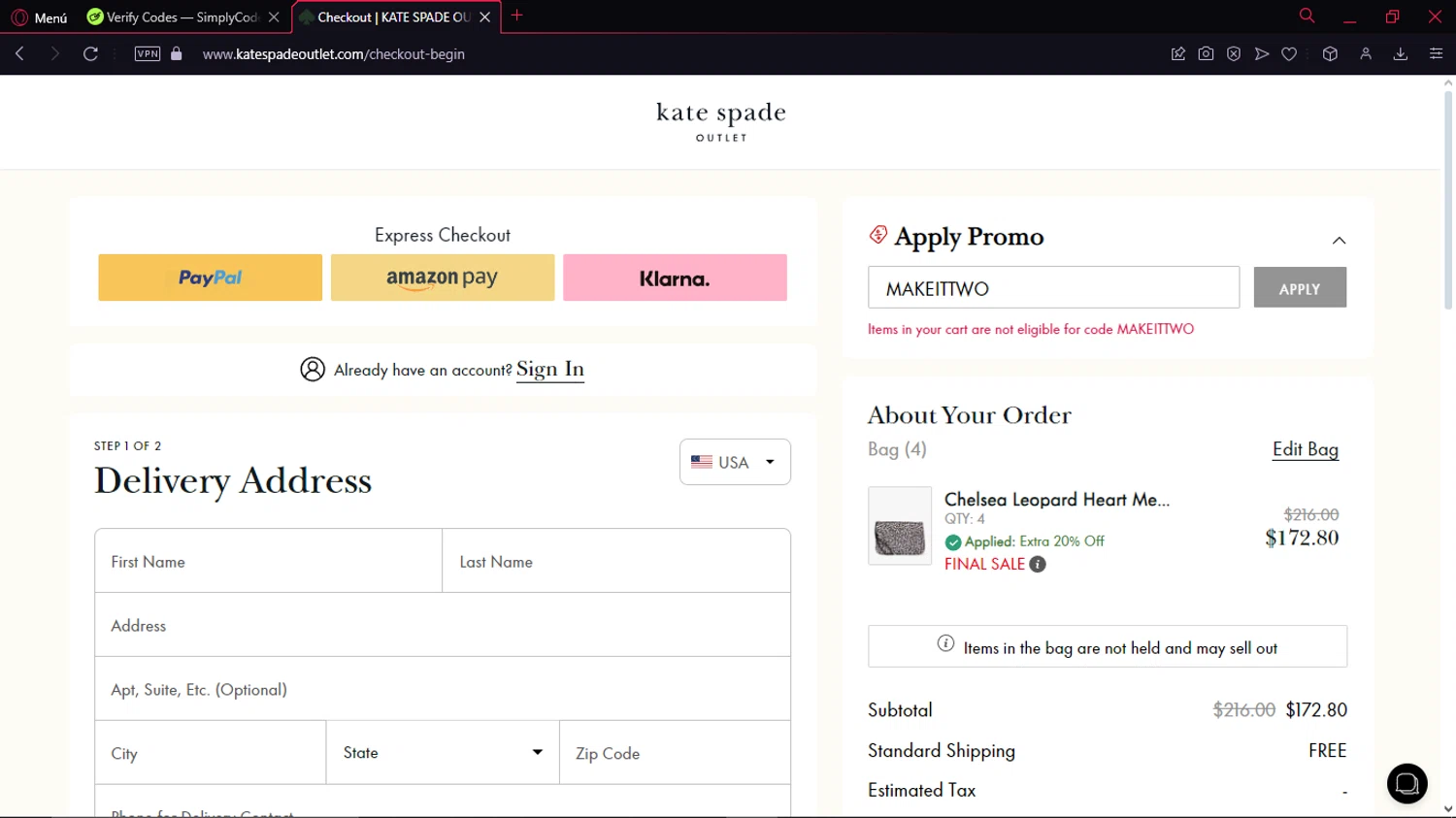Add page to bookmarks with heart icon
The width and height of the screenshot is (1456, 818).
1289,54
